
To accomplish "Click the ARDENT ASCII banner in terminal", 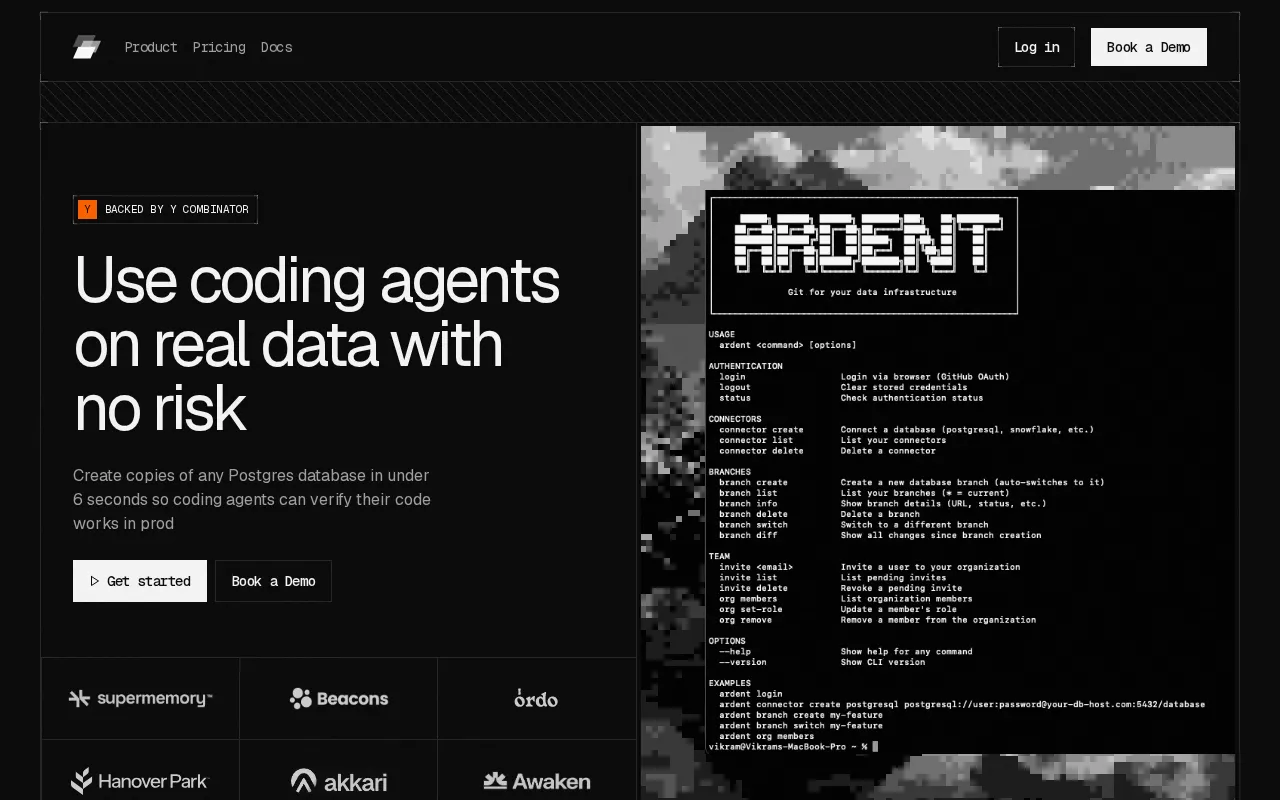I will [x=867, y=243].
